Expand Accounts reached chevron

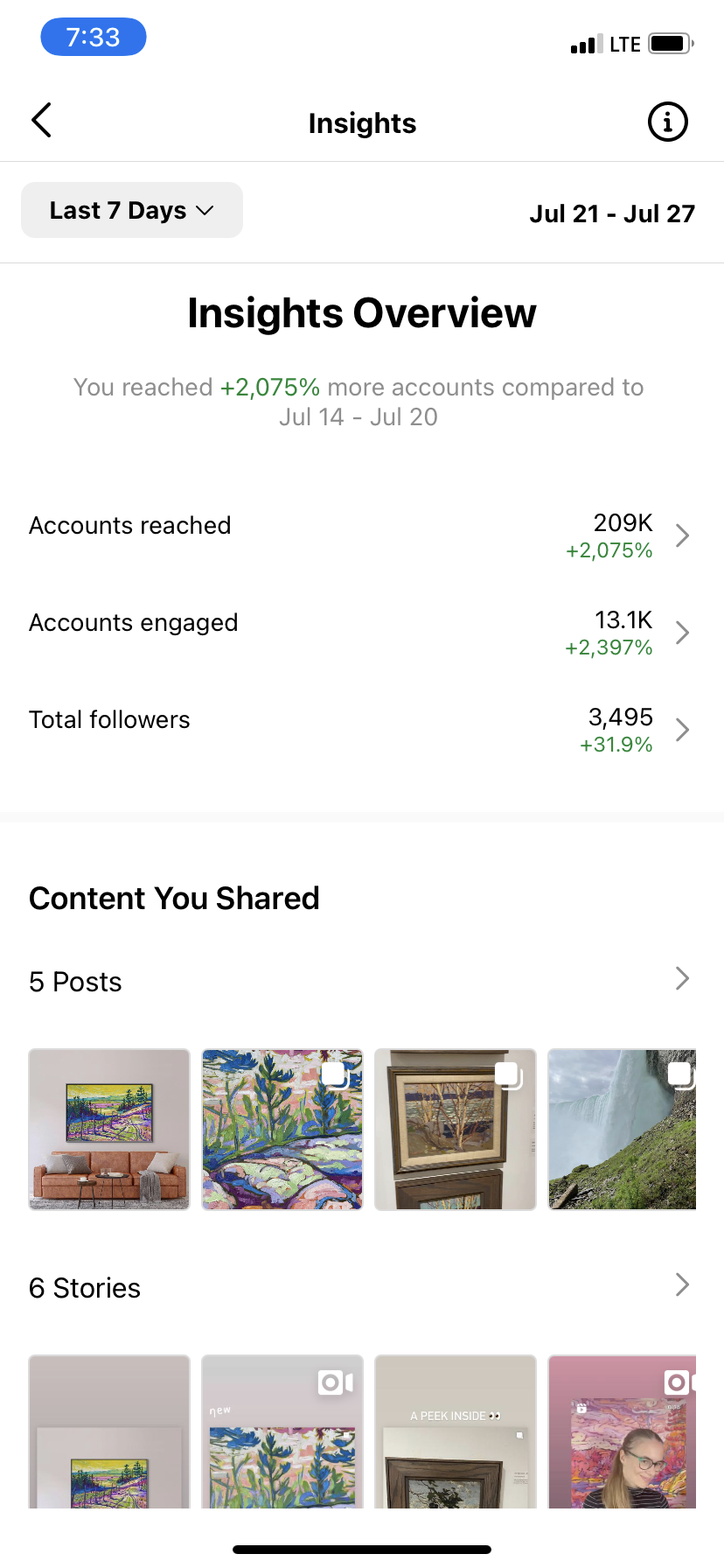coord(683,535)
